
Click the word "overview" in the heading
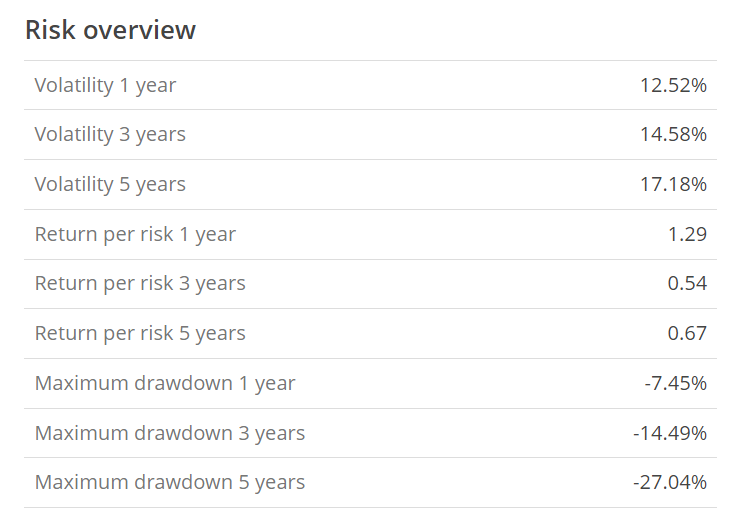pyautogui.click(x=140, y=30)
